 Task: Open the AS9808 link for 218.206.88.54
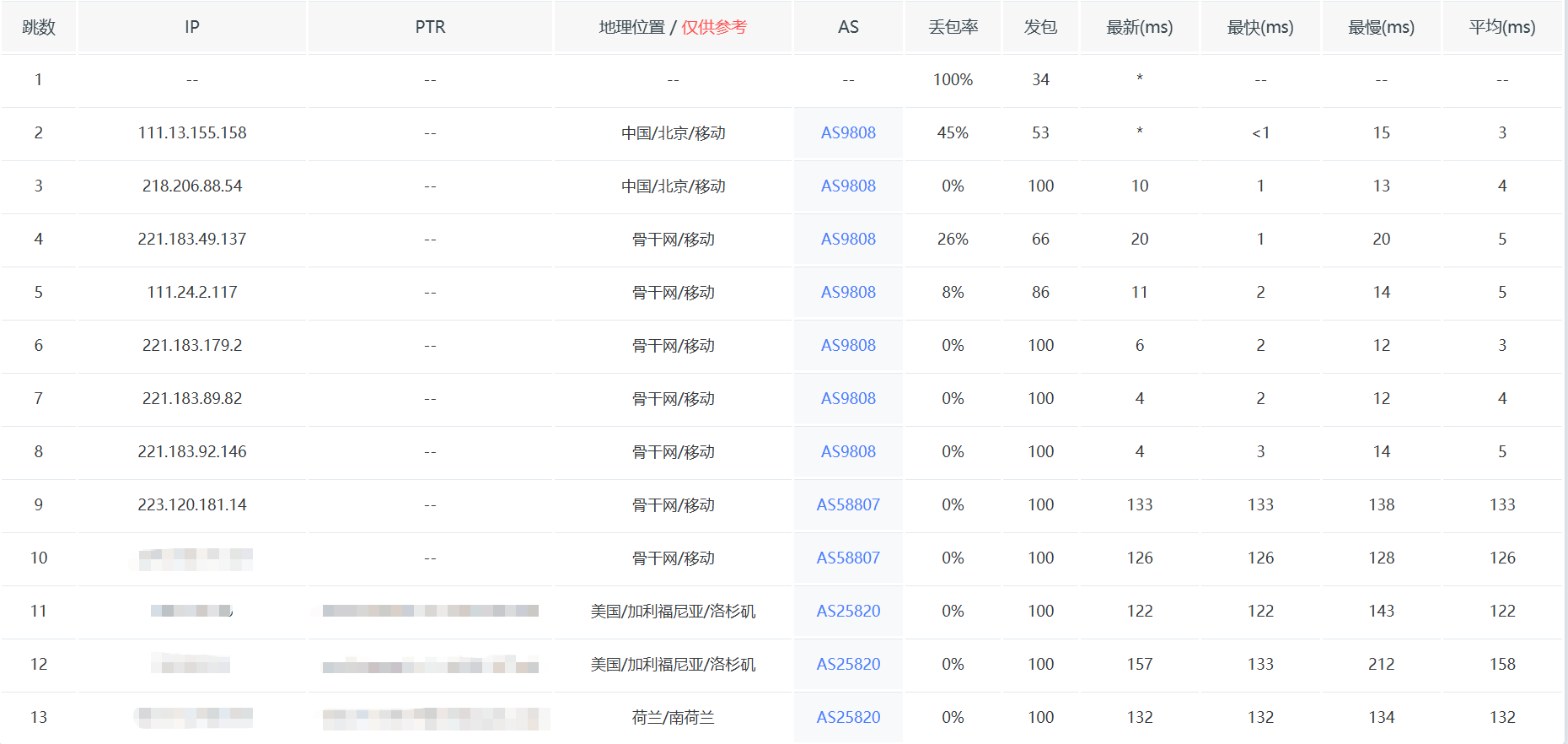(848, 186)
